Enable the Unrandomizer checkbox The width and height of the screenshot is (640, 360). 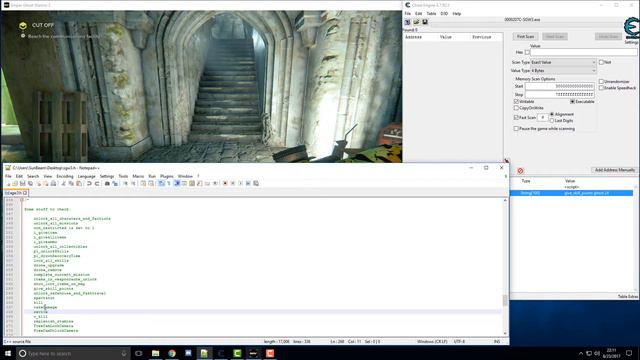tap(601, 82)
